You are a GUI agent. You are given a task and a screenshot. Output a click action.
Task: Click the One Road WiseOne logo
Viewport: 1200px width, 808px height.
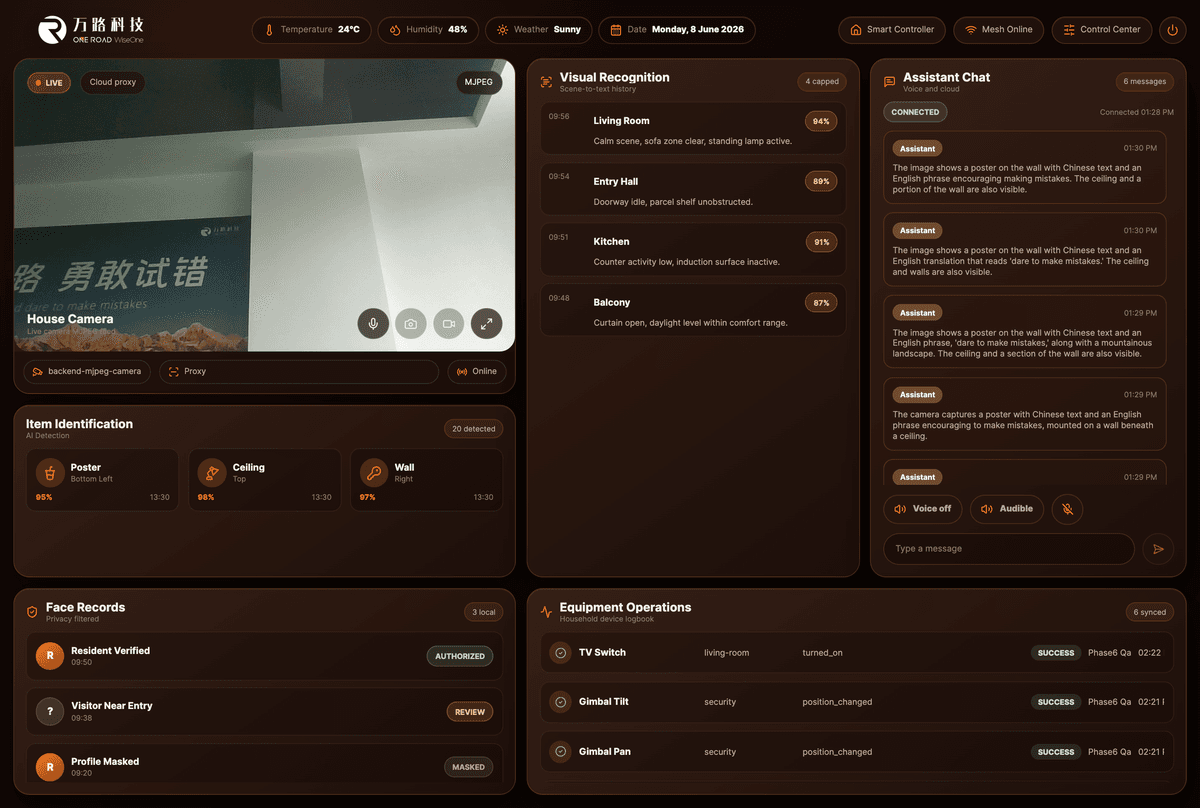(91, 30)
